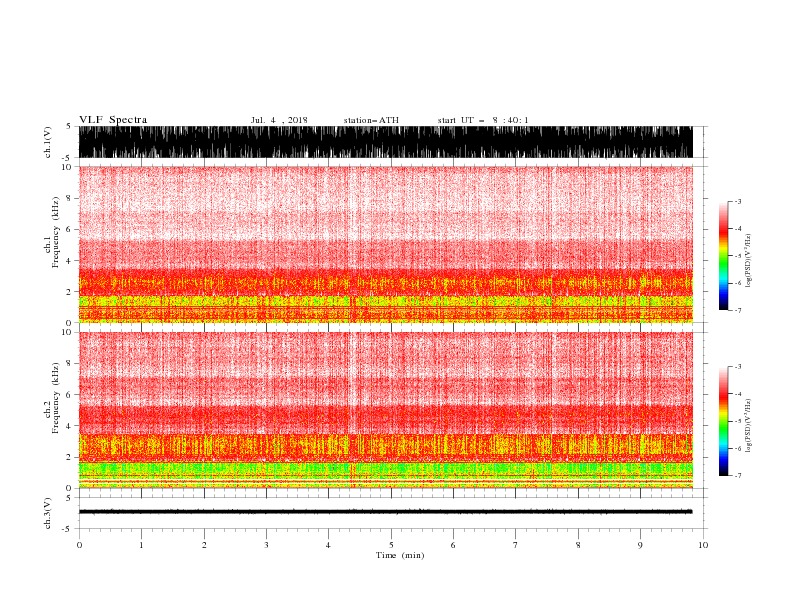Select the ch.2 spectrogram panel
Image resolution: width=792 pixels, height=612 pixels.
tap(386, 410)
